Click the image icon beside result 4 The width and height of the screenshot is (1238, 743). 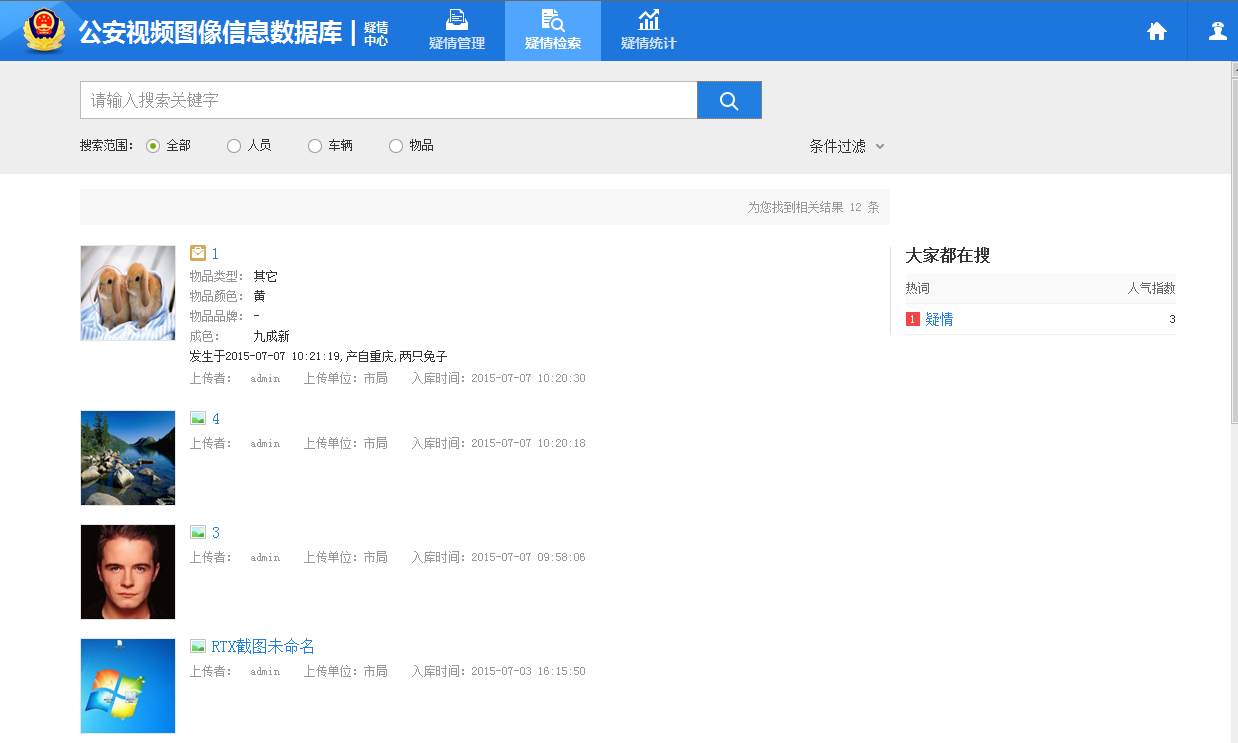[x=198, y=419]
